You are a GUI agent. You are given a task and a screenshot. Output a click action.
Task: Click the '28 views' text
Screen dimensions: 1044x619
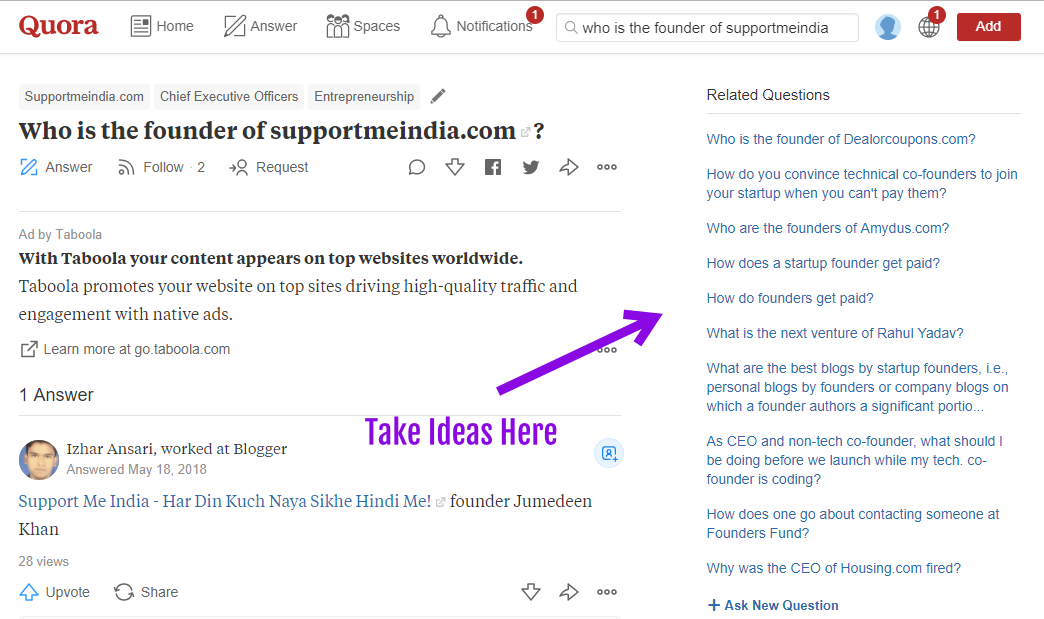(43, 562)
